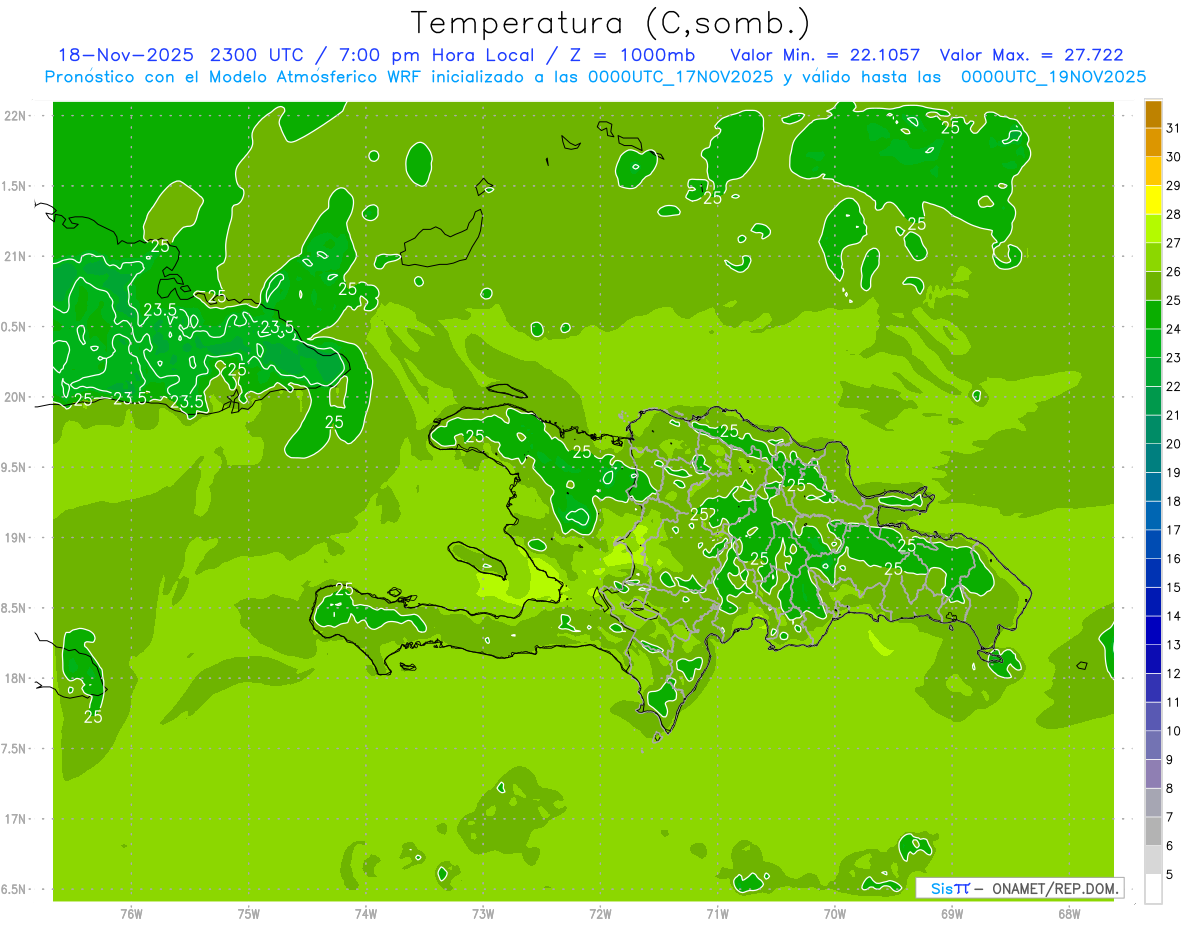
Task: Click the "5" color scale label
Action: [x=1170, y=875]
